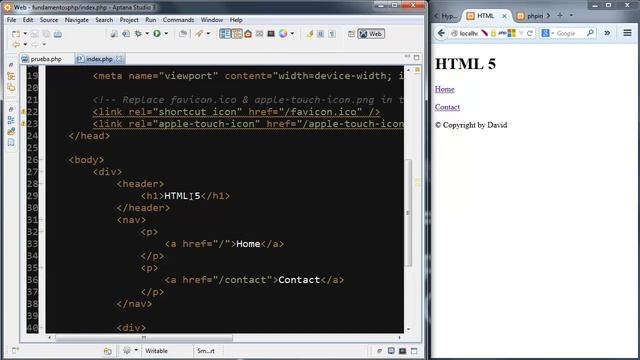
Task: Close the index.php editor tab
Action: click(x=119, y=59)
